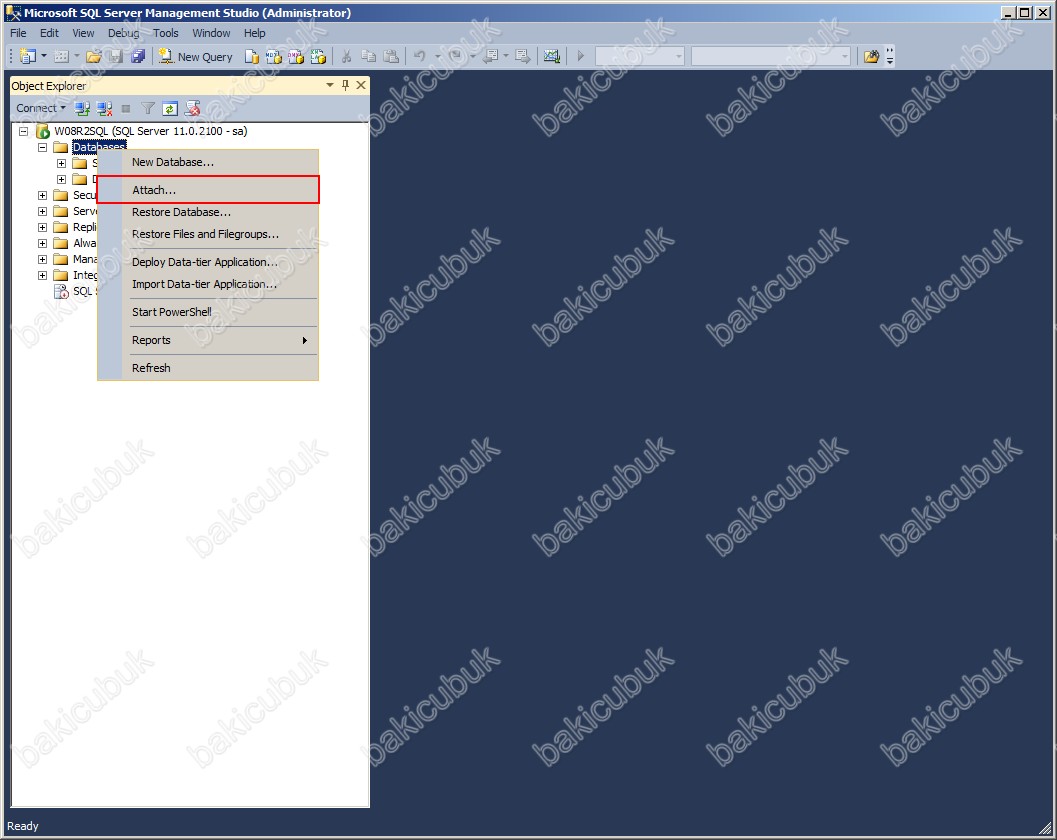
Task: Choose Restore Files and Filegroups...
Action: (x=208, y=235)
